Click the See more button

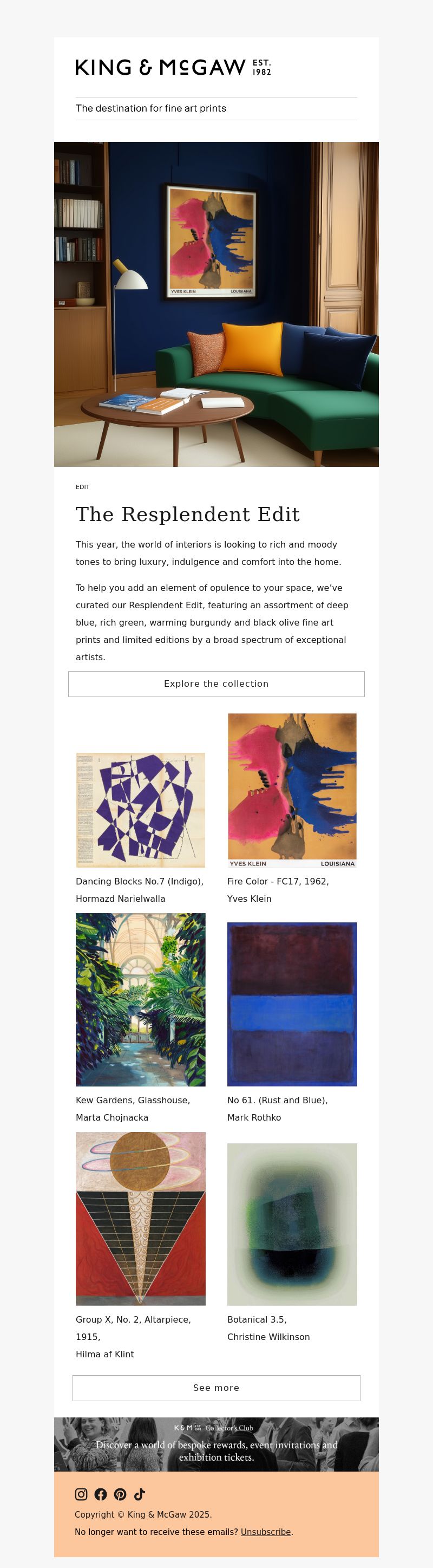(216, 1387)
